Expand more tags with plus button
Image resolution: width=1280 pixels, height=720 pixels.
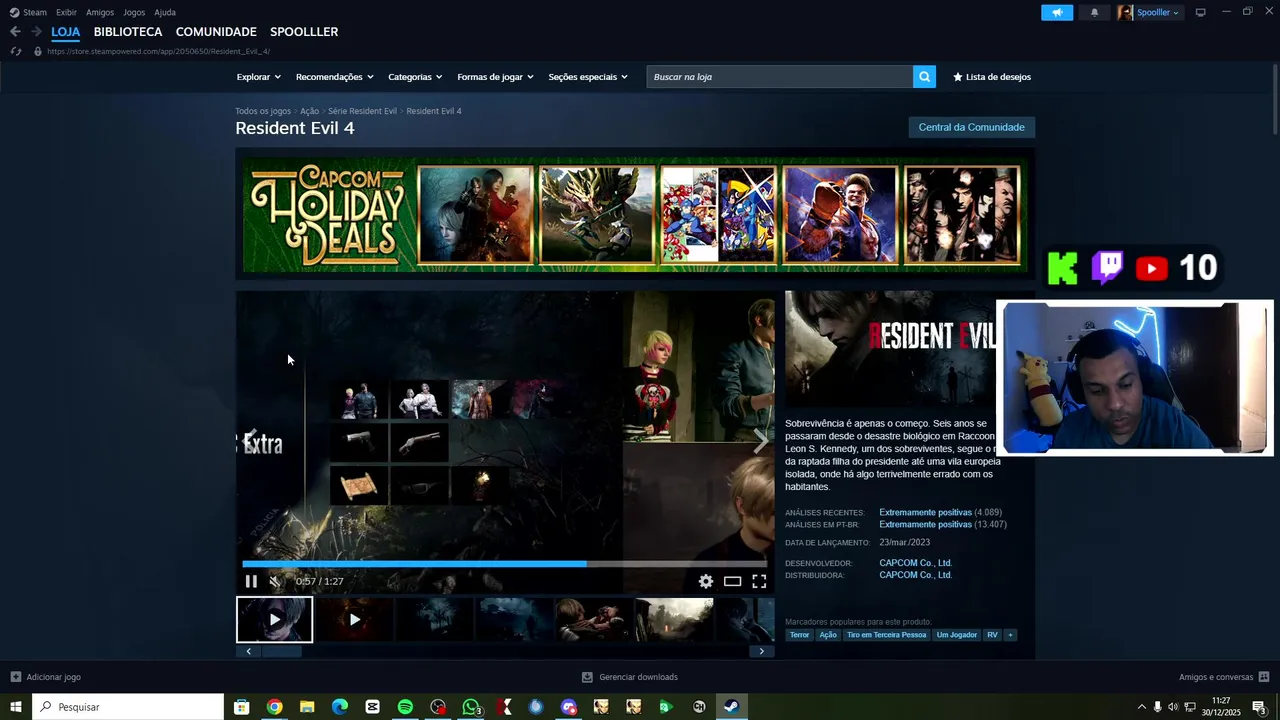pos(1010,635)
